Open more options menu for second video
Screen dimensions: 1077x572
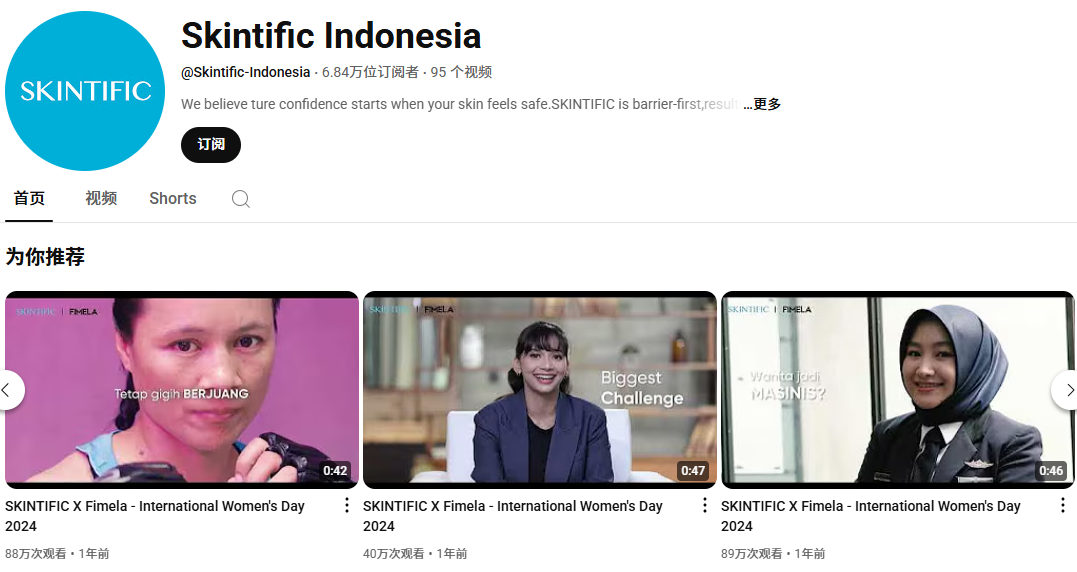tap(704, 506)
